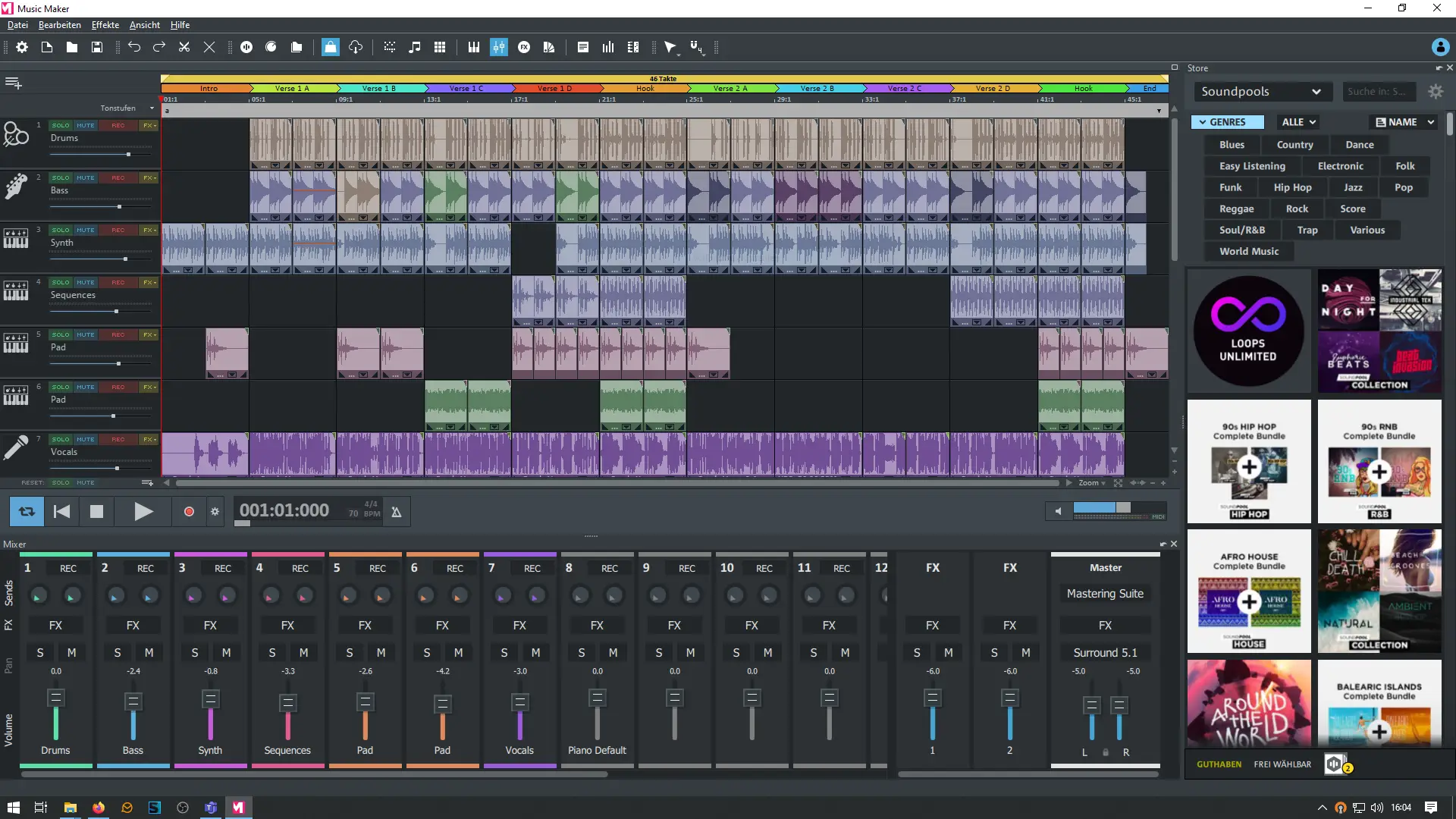Open the FX effects toolbar icon
Screen dimensions: 1456x819
tap(525, 47)
